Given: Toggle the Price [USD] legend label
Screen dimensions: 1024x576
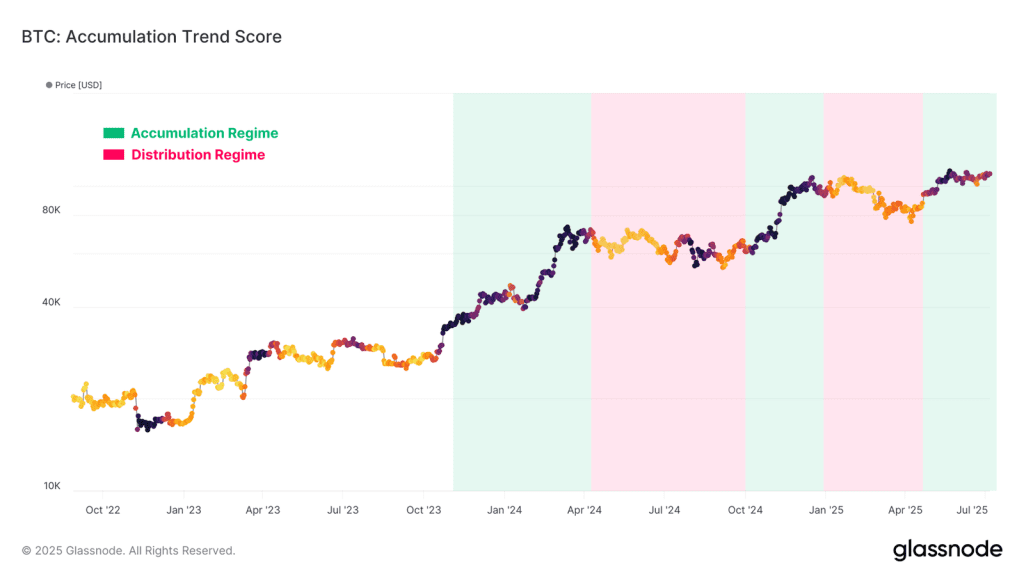Looking at the screenshot, I should point(78,85).
